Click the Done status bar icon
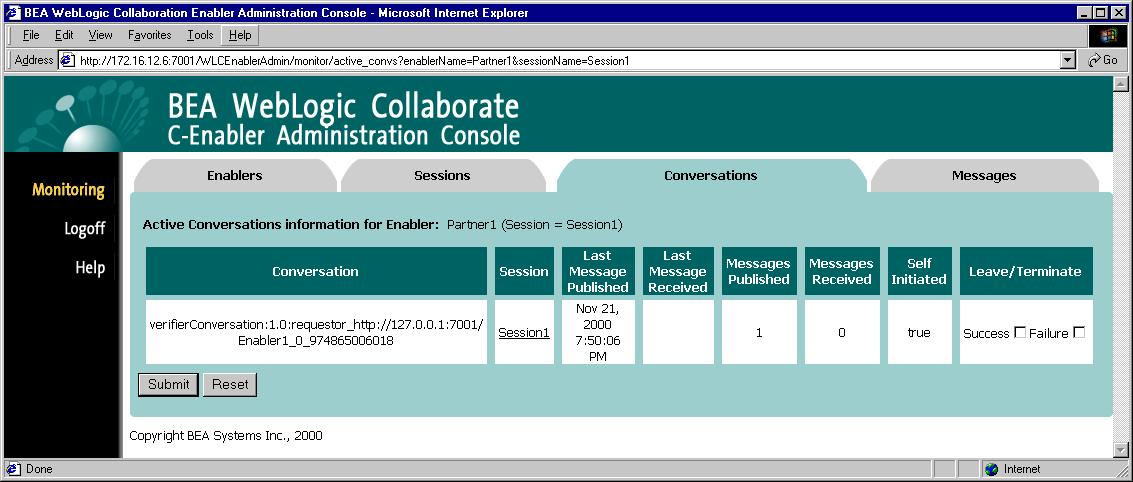 [x=14, y=469]
